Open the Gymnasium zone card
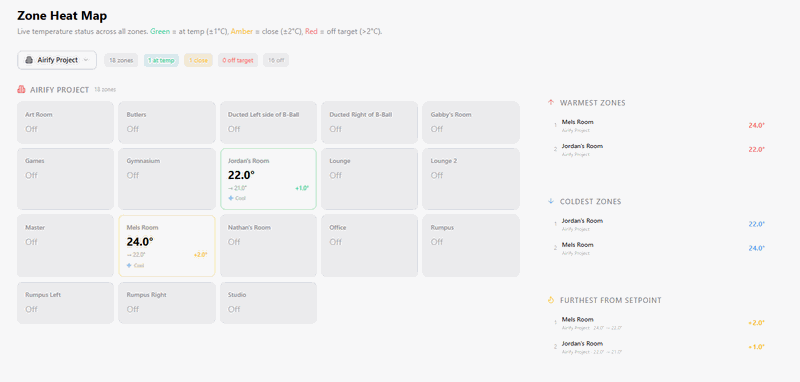The width and height of the screenshot is (800, 382). point(167,179)
